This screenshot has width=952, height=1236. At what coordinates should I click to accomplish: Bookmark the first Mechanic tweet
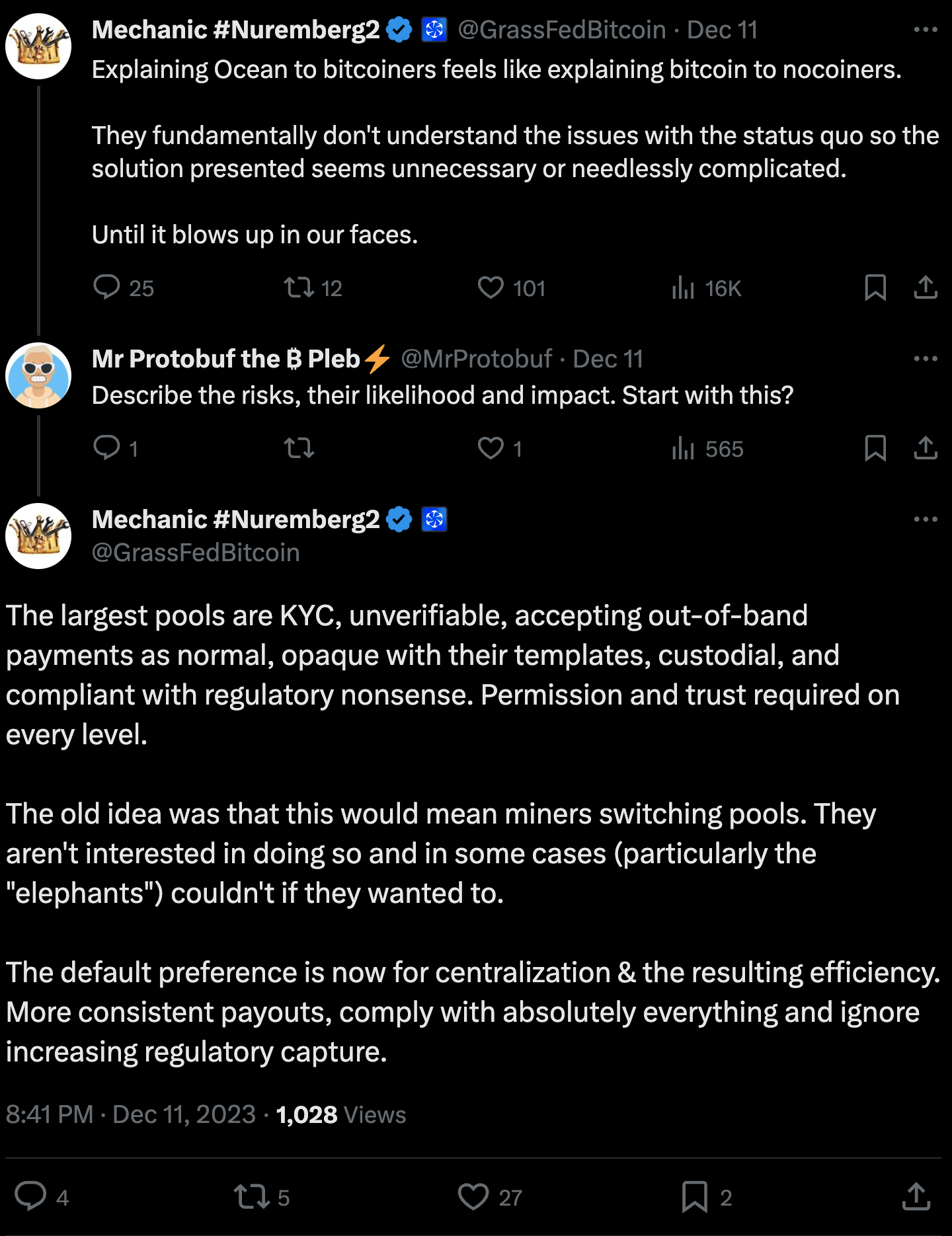(x=875, y=288)
